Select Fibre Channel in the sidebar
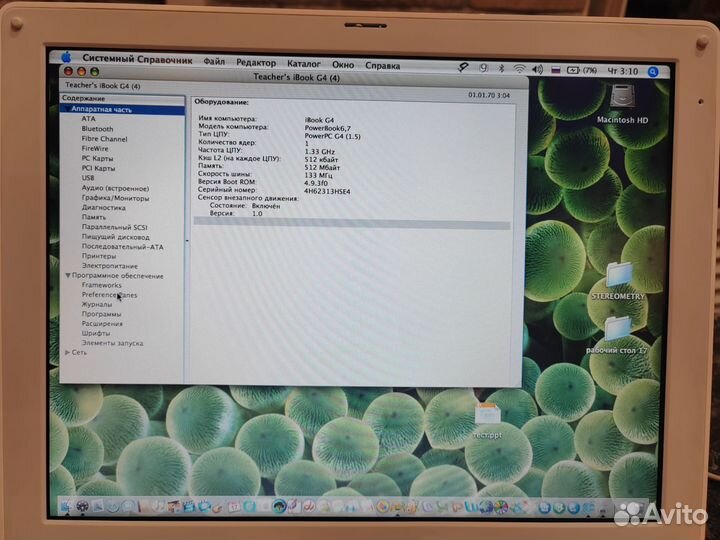The height and width of the screenshot is (540, 720). click(x=104, y=139)
